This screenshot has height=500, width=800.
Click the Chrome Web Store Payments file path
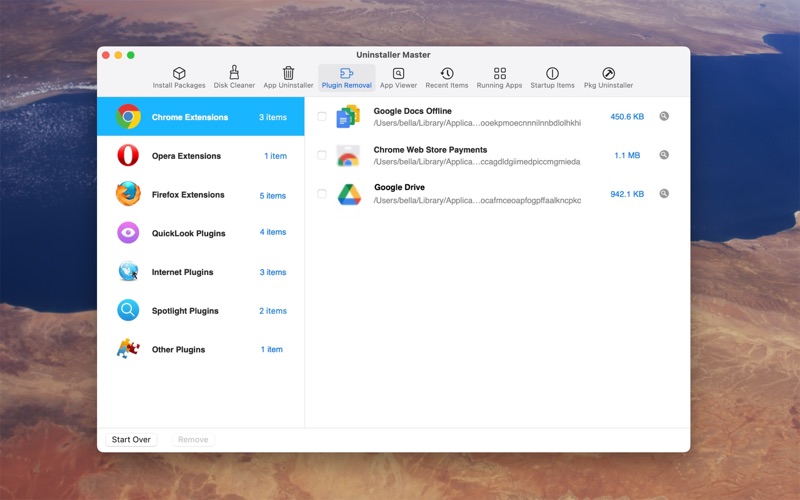click(477, 162)
